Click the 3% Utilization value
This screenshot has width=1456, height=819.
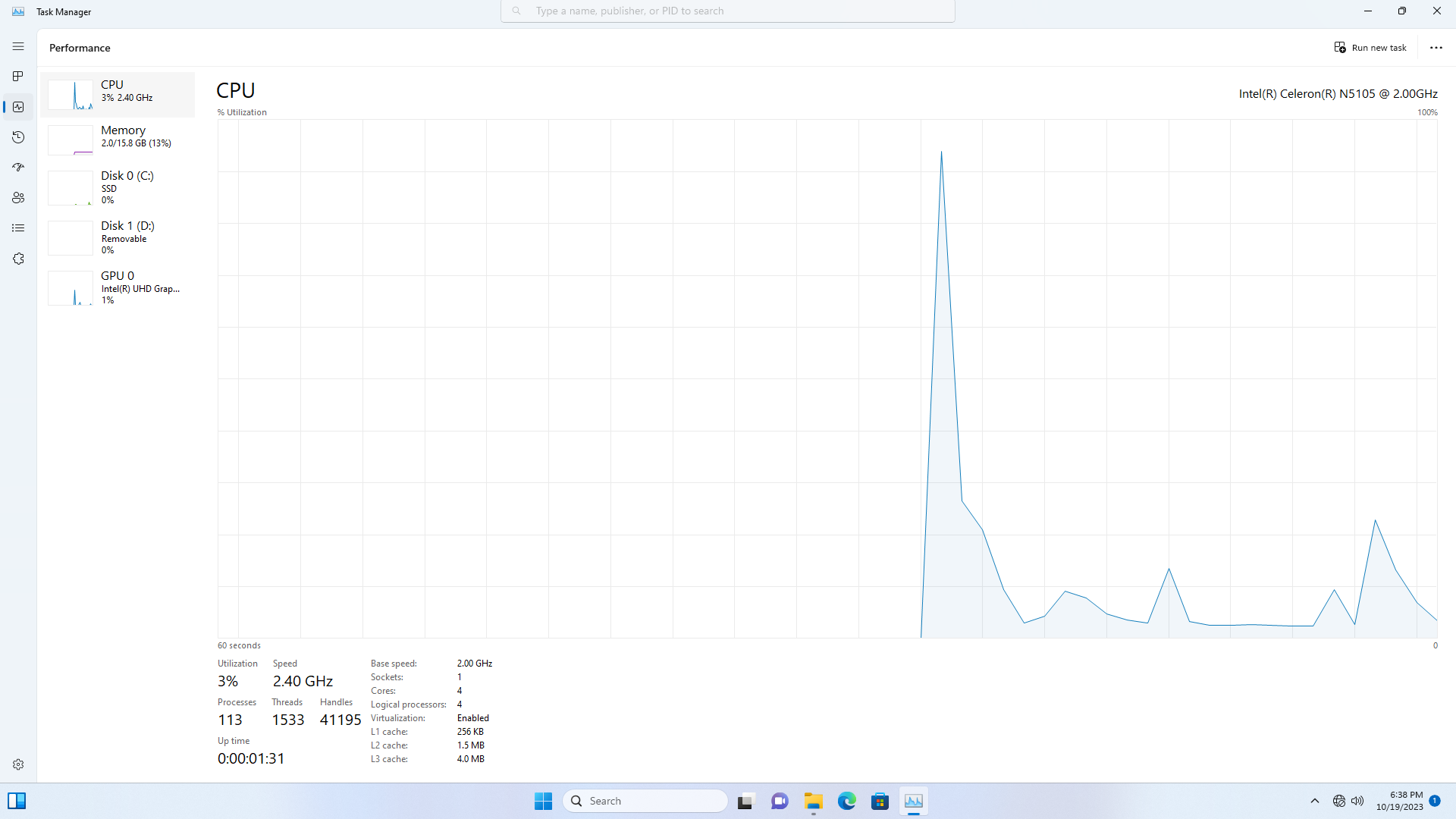coord(227,681)
